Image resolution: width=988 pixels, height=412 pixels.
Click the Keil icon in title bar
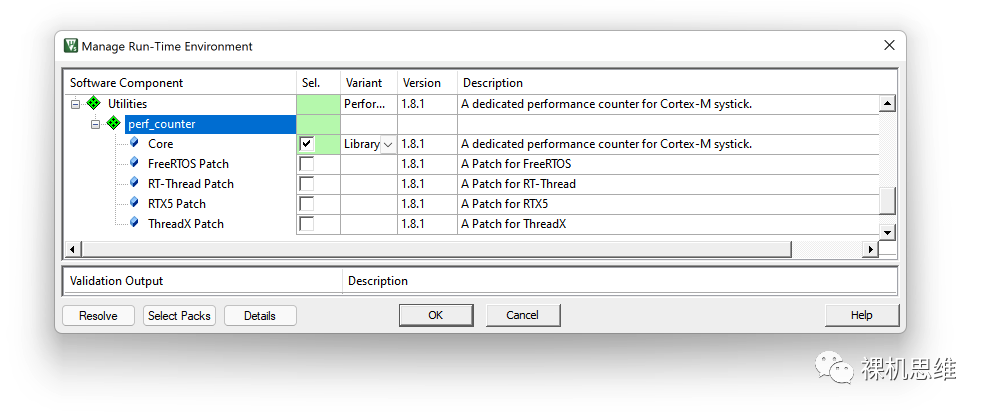tap(71, 46)
